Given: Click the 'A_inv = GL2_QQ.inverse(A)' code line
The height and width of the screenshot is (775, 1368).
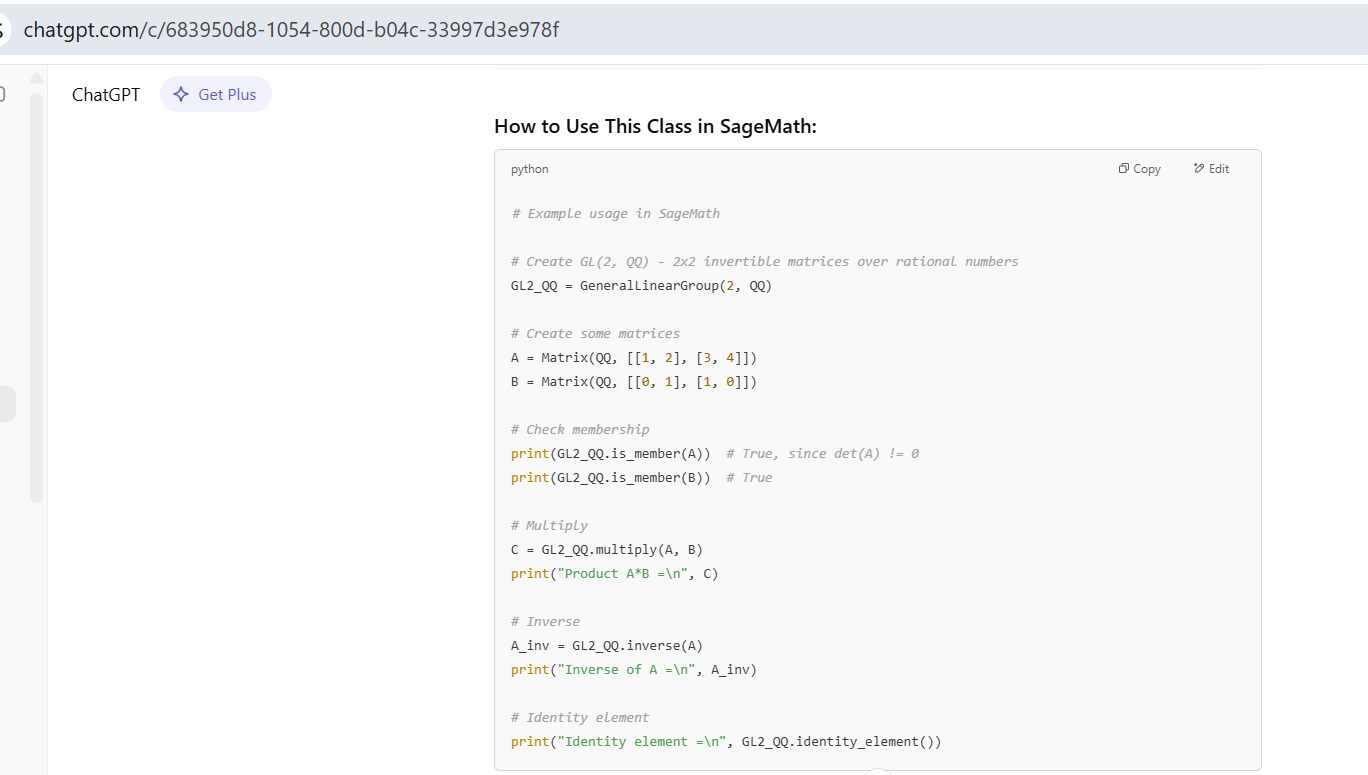Looking at the screenshot, I should click(x=613, y=646).
